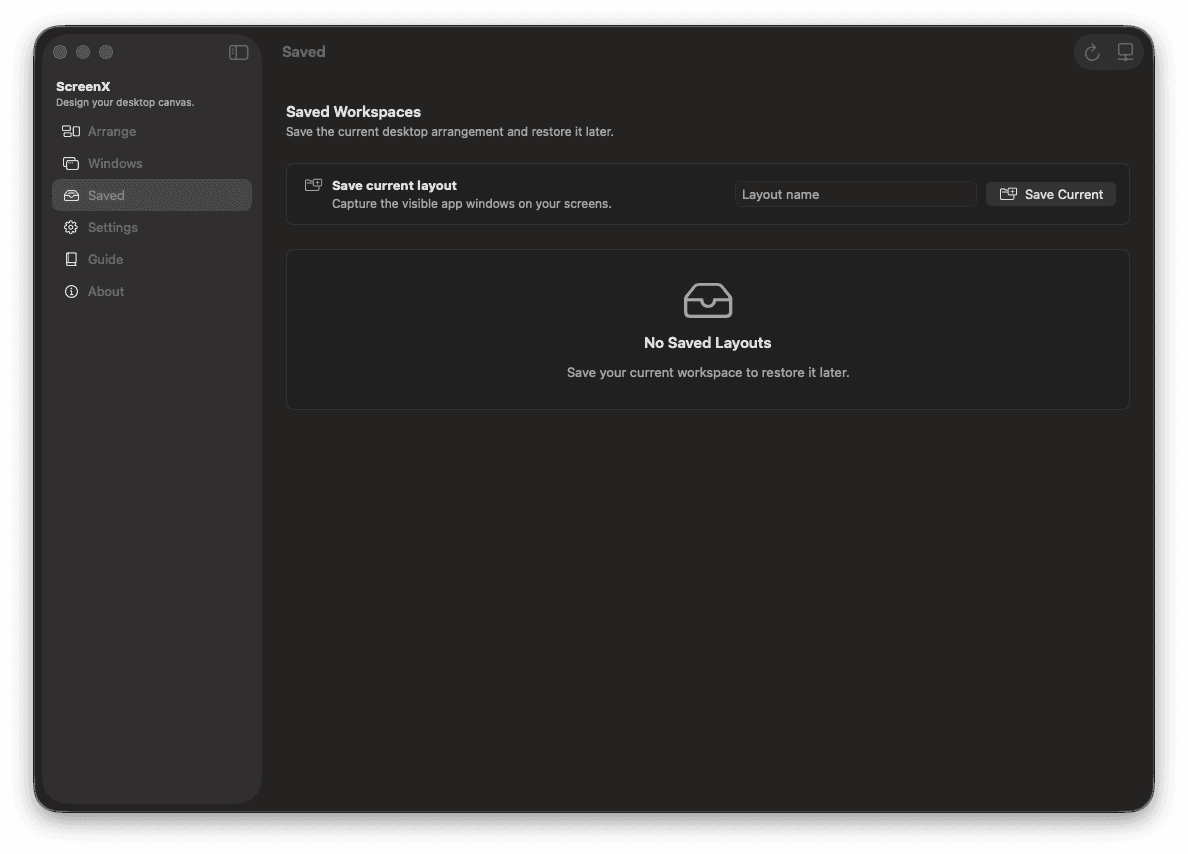Click the Saved tray icon in sidebar
Screen dimensions: 1188x854
[x=71, y=196]
